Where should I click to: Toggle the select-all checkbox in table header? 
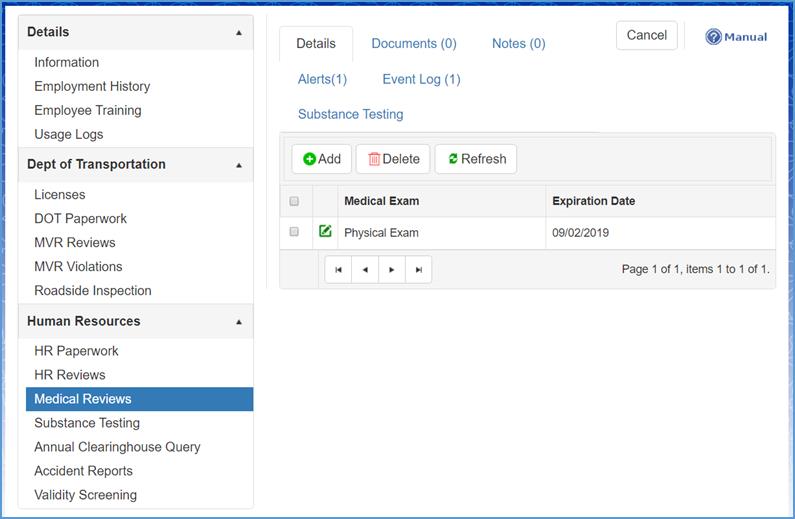294,201
